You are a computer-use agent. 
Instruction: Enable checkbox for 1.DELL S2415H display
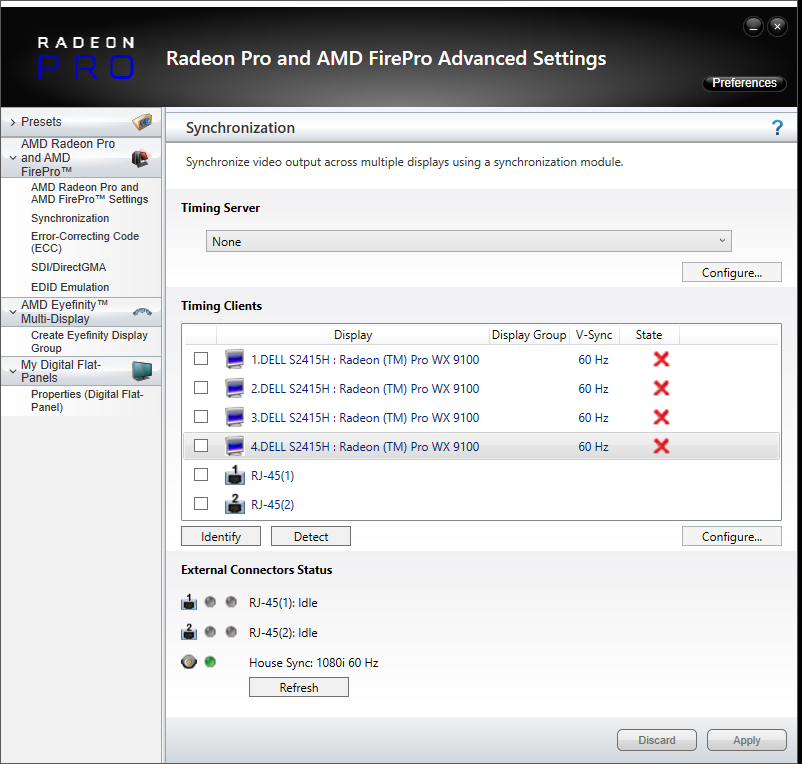point(201,359)
